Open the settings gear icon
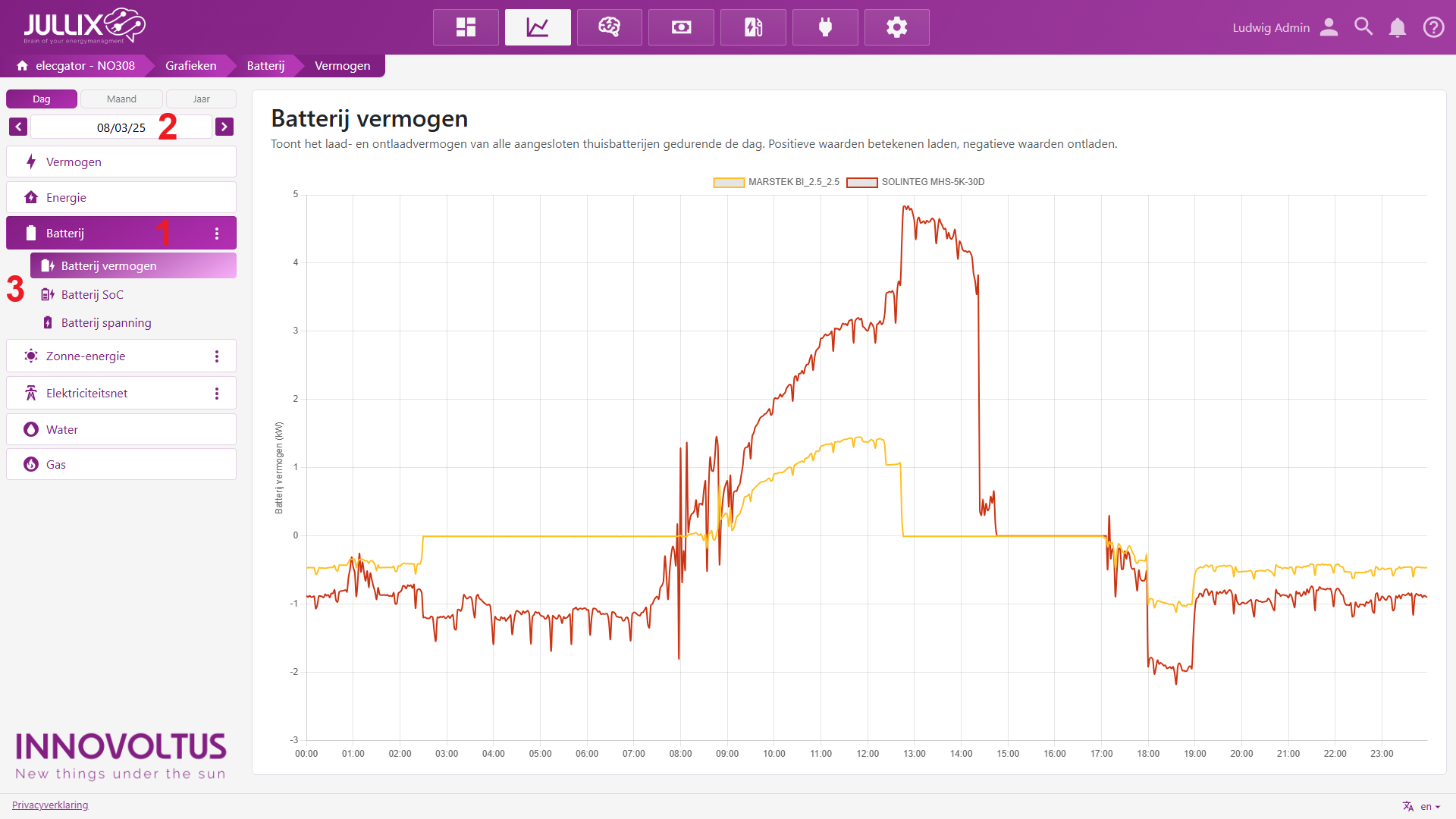The image size is (1456, 819). [x=896, y=27]
